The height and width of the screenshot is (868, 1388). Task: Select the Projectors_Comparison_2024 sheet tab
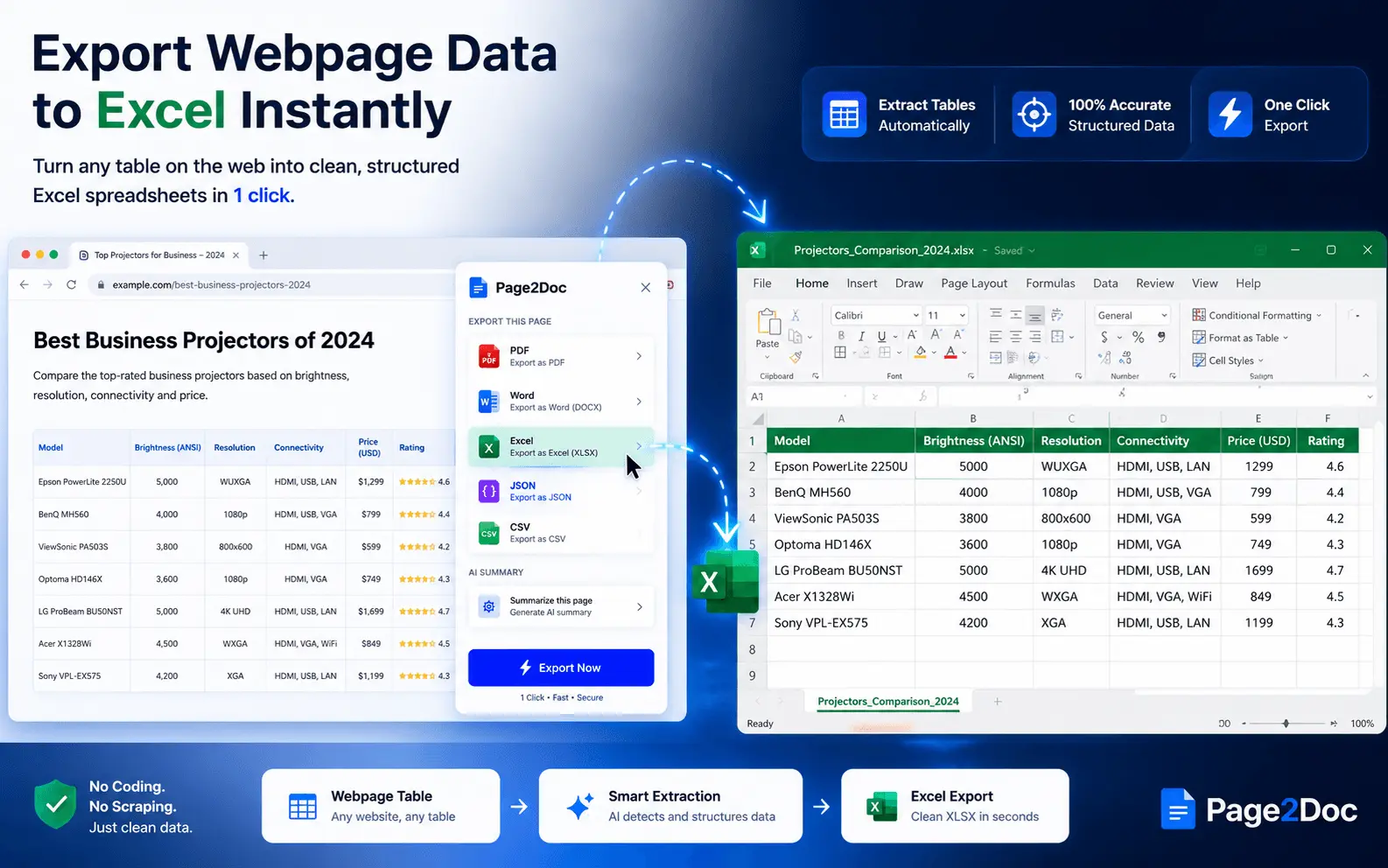pyautogui.click(x=888, y=702)
